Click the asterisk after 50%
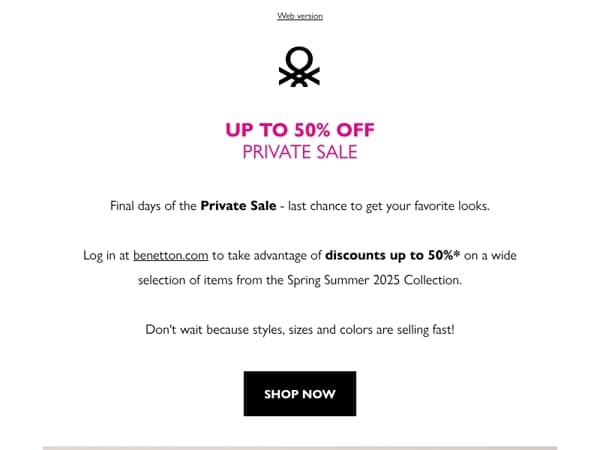The width and height of the screenshot is (600, 450). tap(457, 253)
